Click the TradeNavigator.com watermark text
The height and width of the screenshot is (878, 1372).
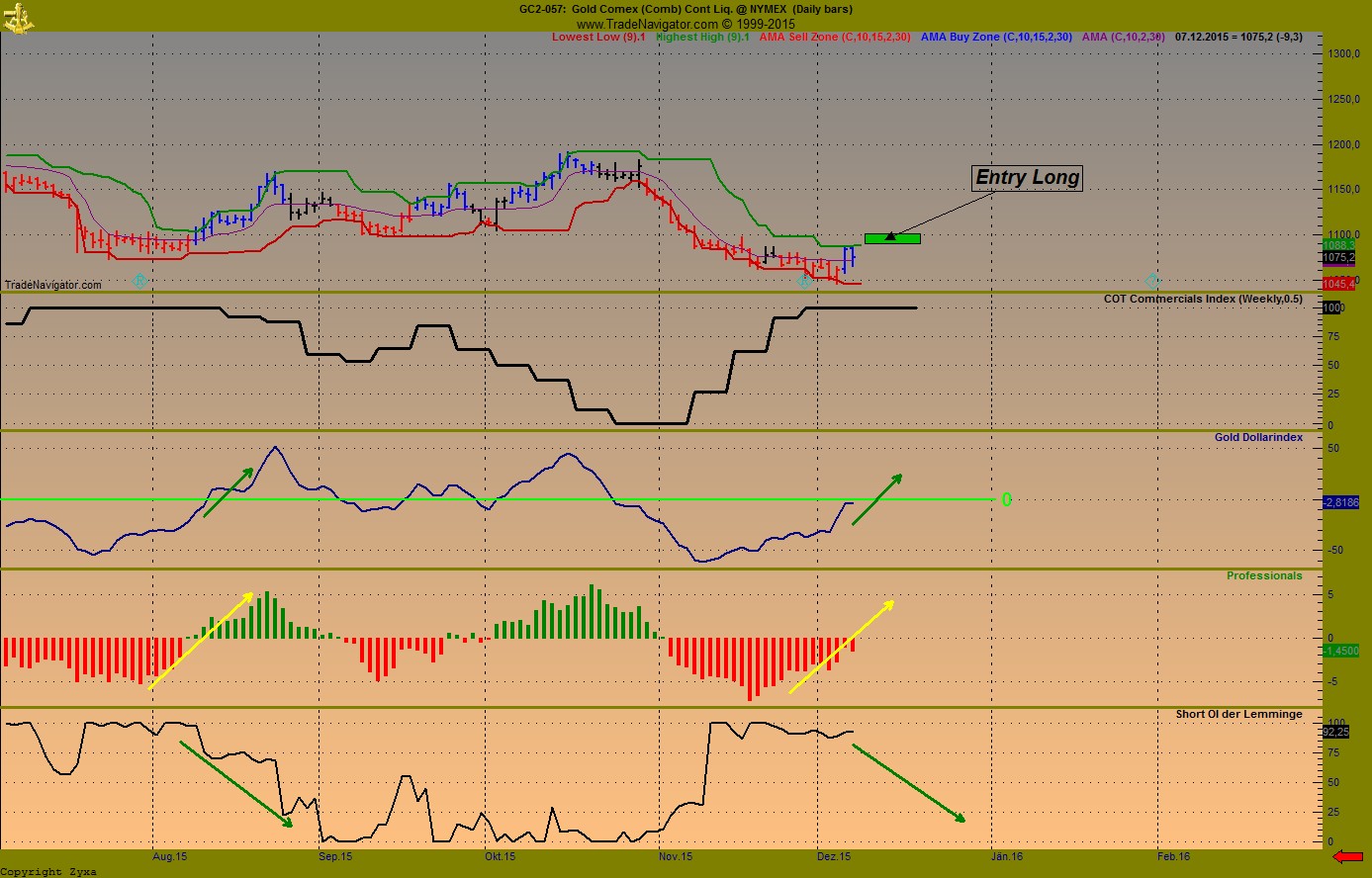point(52,284)
